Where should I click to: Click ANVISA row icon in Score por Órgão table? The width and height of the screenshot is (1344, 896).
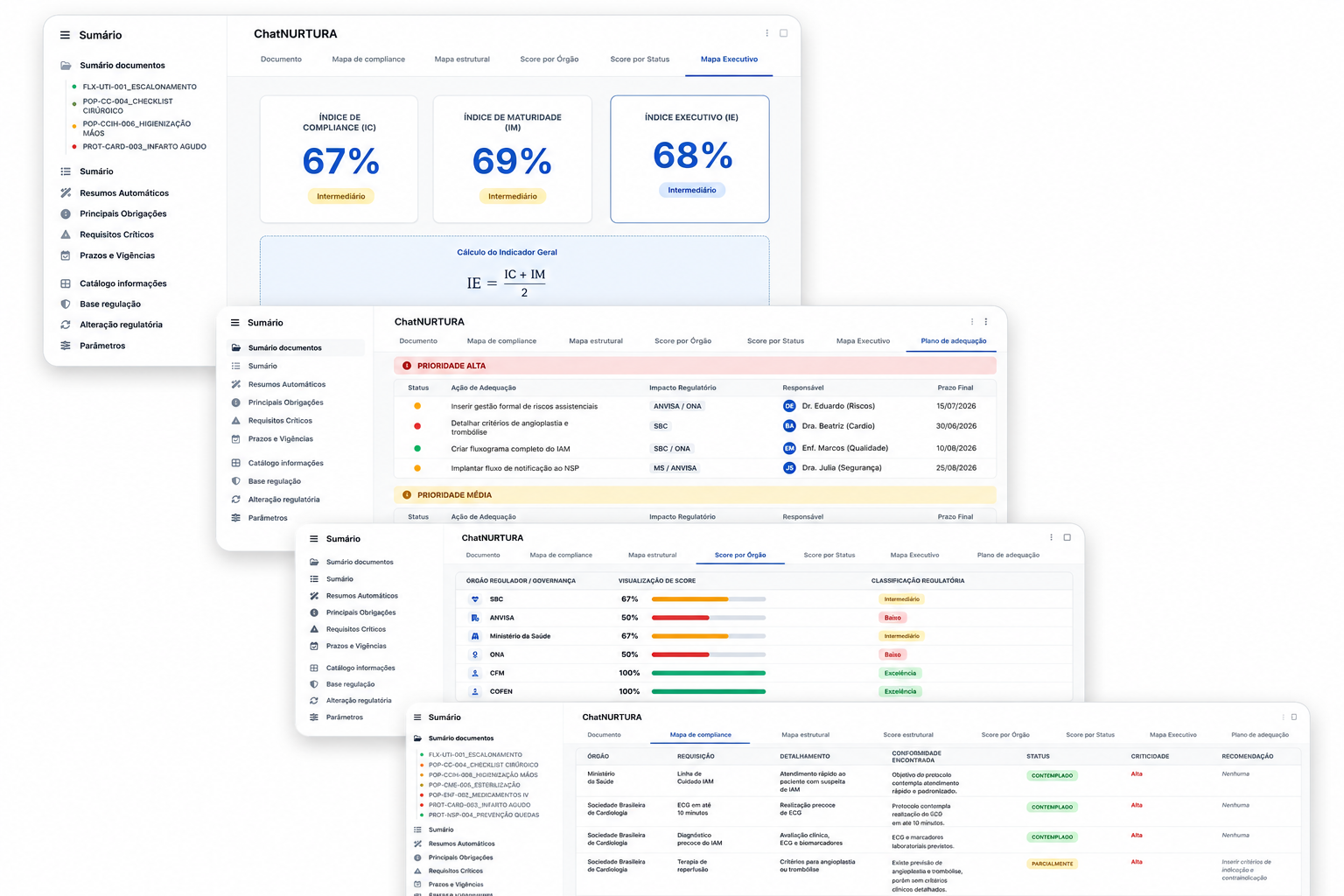coord(475,618)
